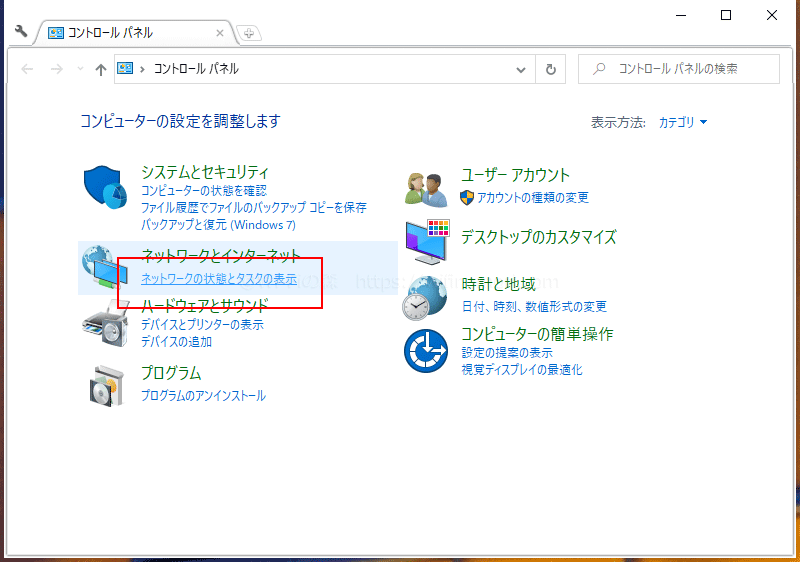Viewport: 800px width, 562px height.
Task: Close the コントロール パネル tab
Action: (220, 33)
